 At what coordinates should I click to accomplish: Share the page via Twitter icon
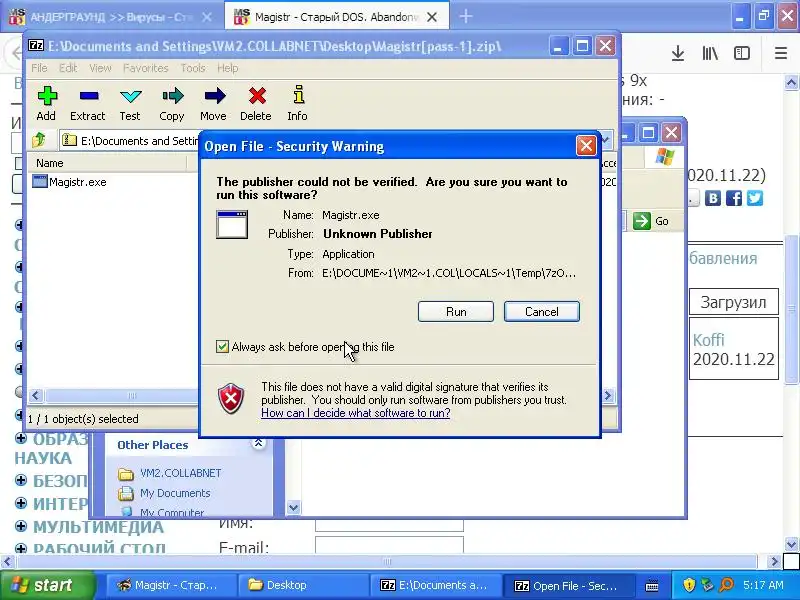[755, 198]
